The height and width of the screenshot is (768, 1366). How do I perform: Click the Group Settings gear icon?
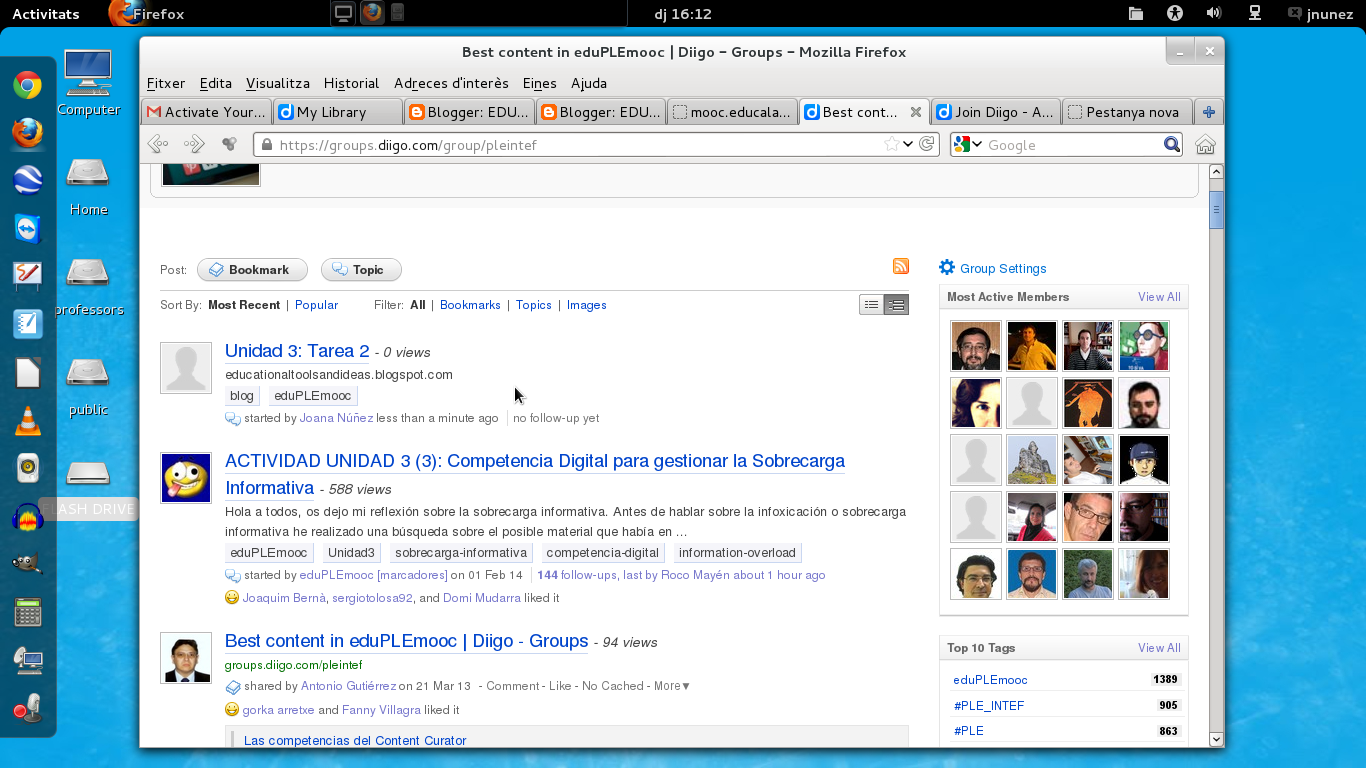tap(947, 267)
